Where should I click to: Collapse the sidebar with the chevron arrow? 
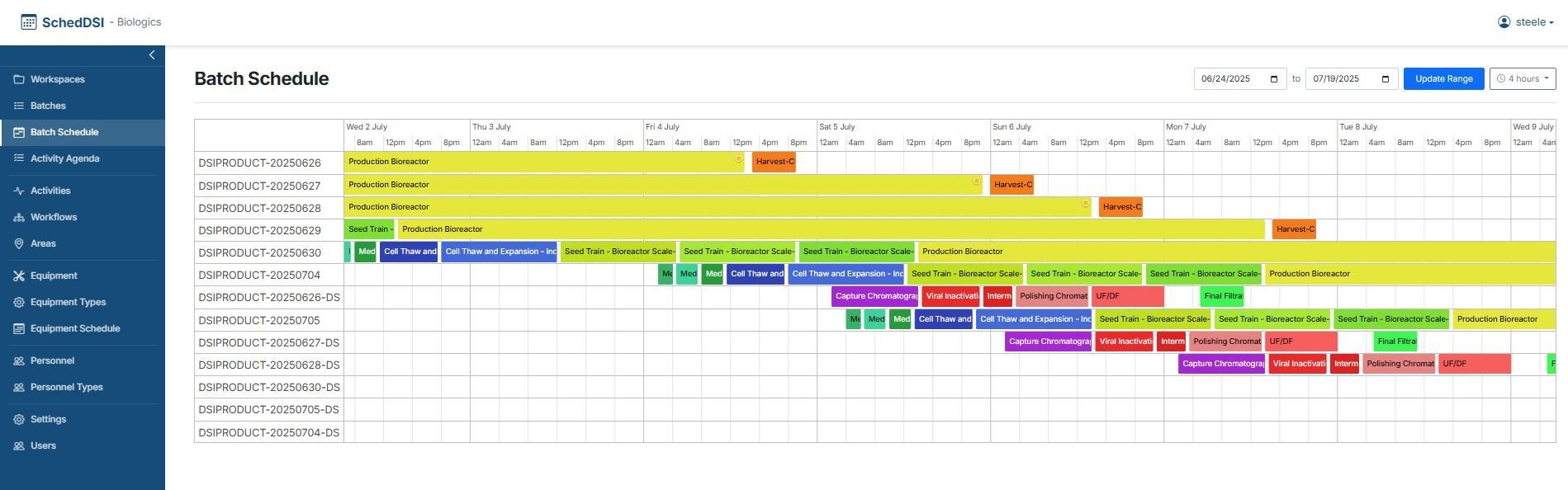(x=152, y=55)
